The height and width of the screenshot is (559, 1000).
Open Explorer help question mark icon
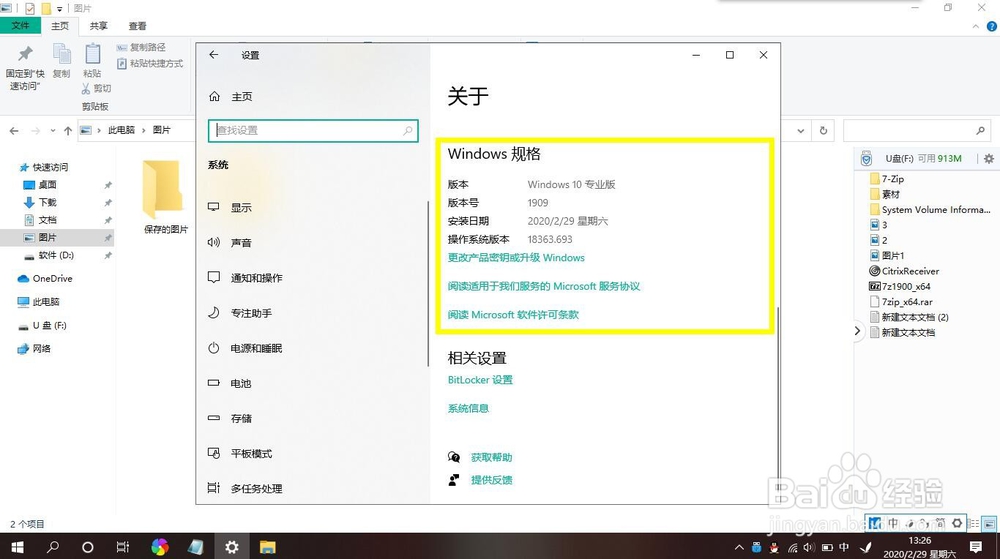click(992, 26)
